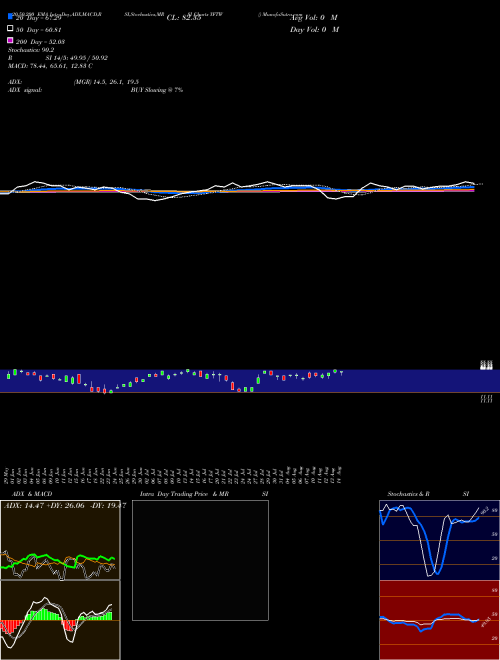Image resolution: width=500 pixels, height=660 pixels.
Task: Click the red RSI oscillator panel
Action: pos(439,620)
